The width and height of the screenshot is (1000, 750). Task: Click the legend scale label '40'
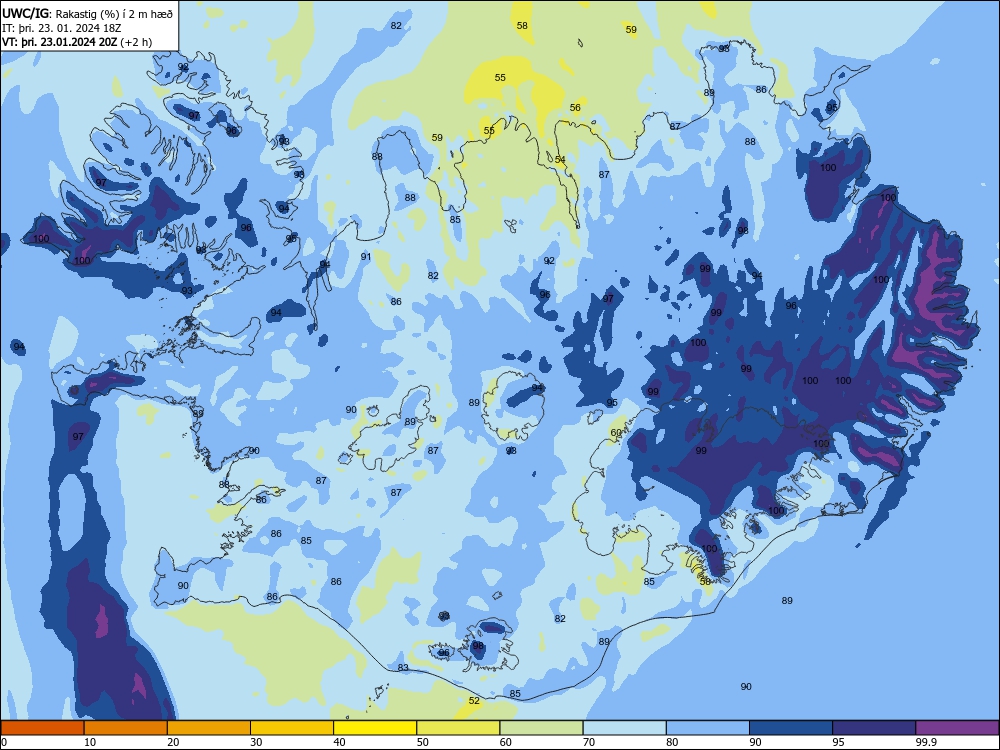340,742
